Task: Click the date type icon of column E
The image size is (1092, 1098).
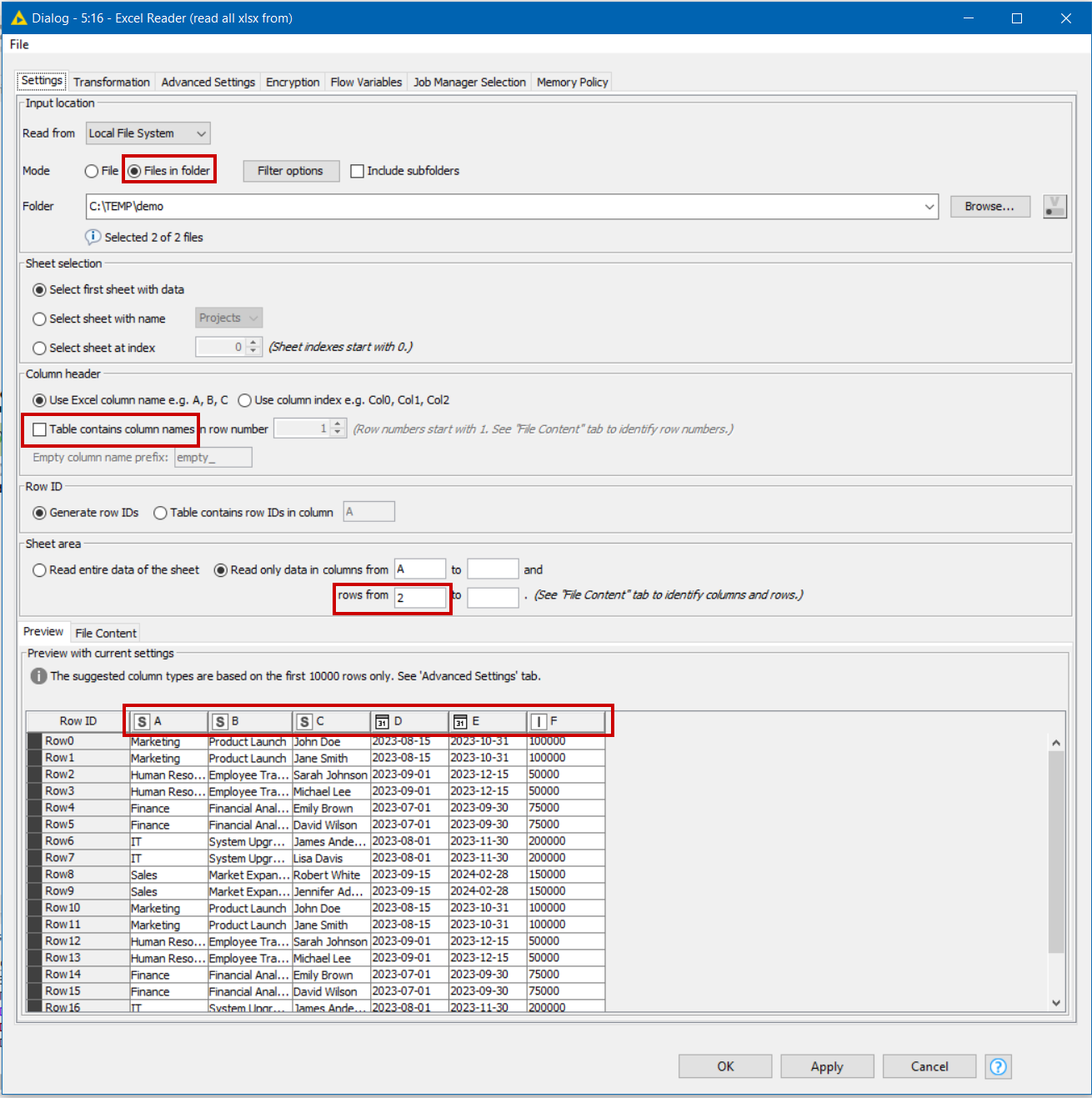Action: (x=459, y=722)
